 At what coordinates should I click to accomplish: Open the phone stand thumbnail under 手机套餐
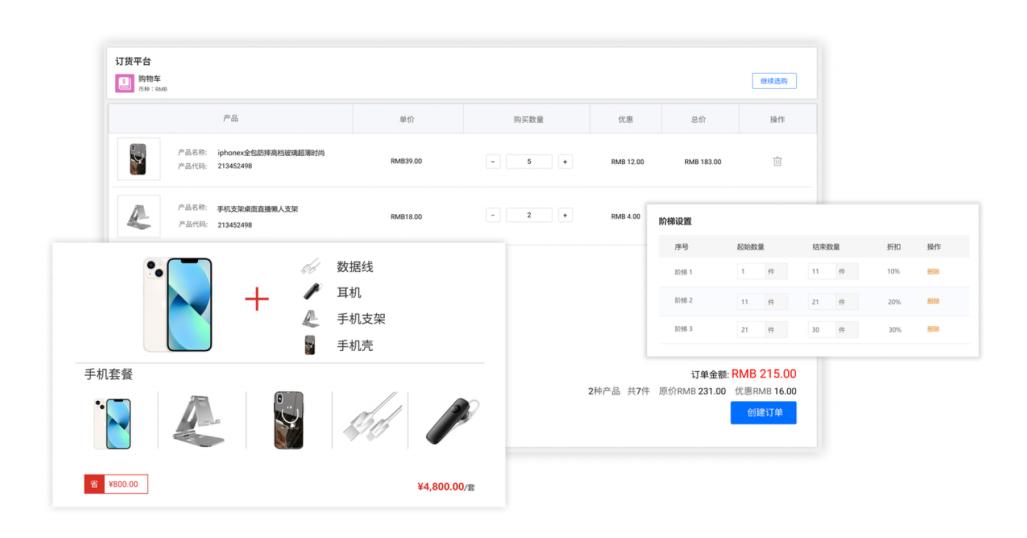click(199, 421)
